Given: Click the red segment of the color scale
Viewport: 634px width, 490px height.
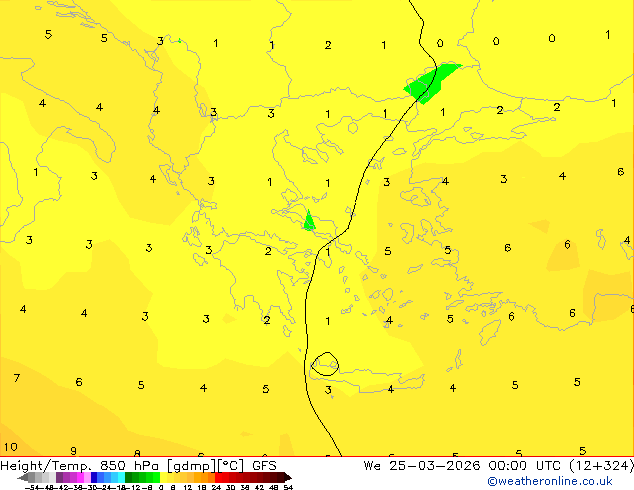Looking at the screenshot, I should tap(240, 477).
